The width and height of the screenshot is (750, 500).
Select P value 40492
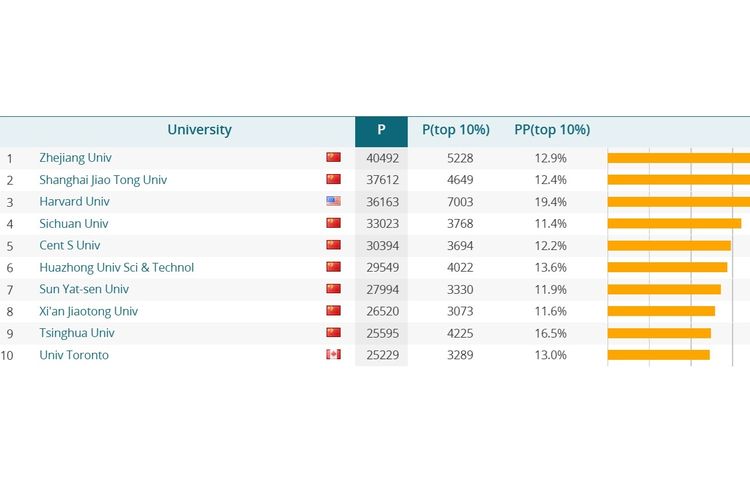pos(383,158)
